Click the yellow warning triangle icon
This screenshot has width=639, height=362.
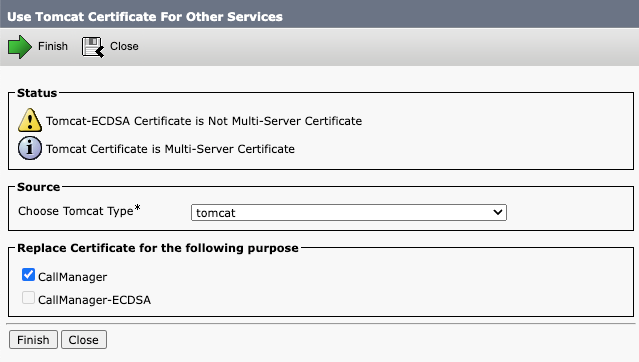tap(30, 120)
